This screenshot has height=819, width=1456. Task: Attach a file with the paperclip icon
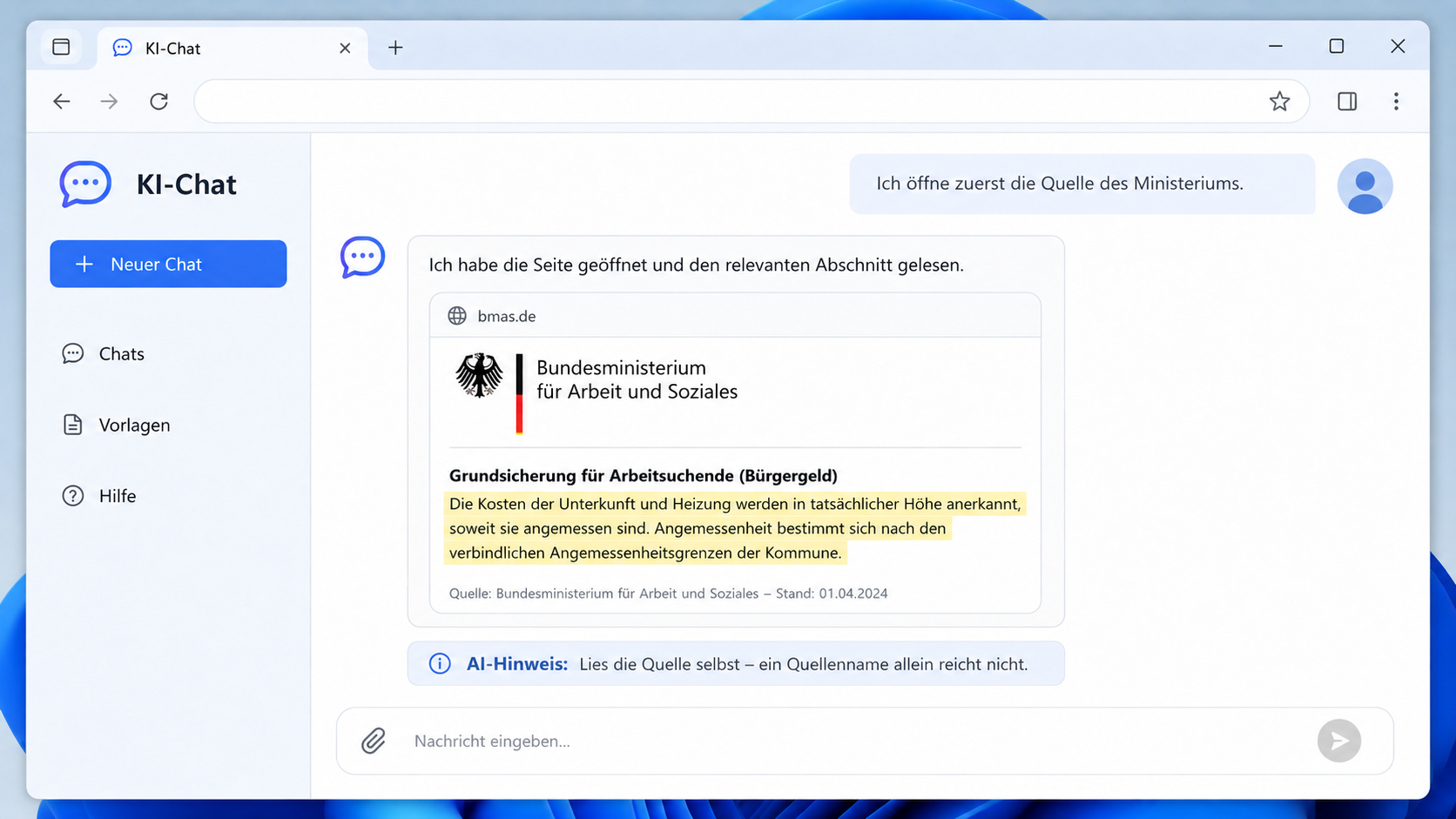(374, 741)
